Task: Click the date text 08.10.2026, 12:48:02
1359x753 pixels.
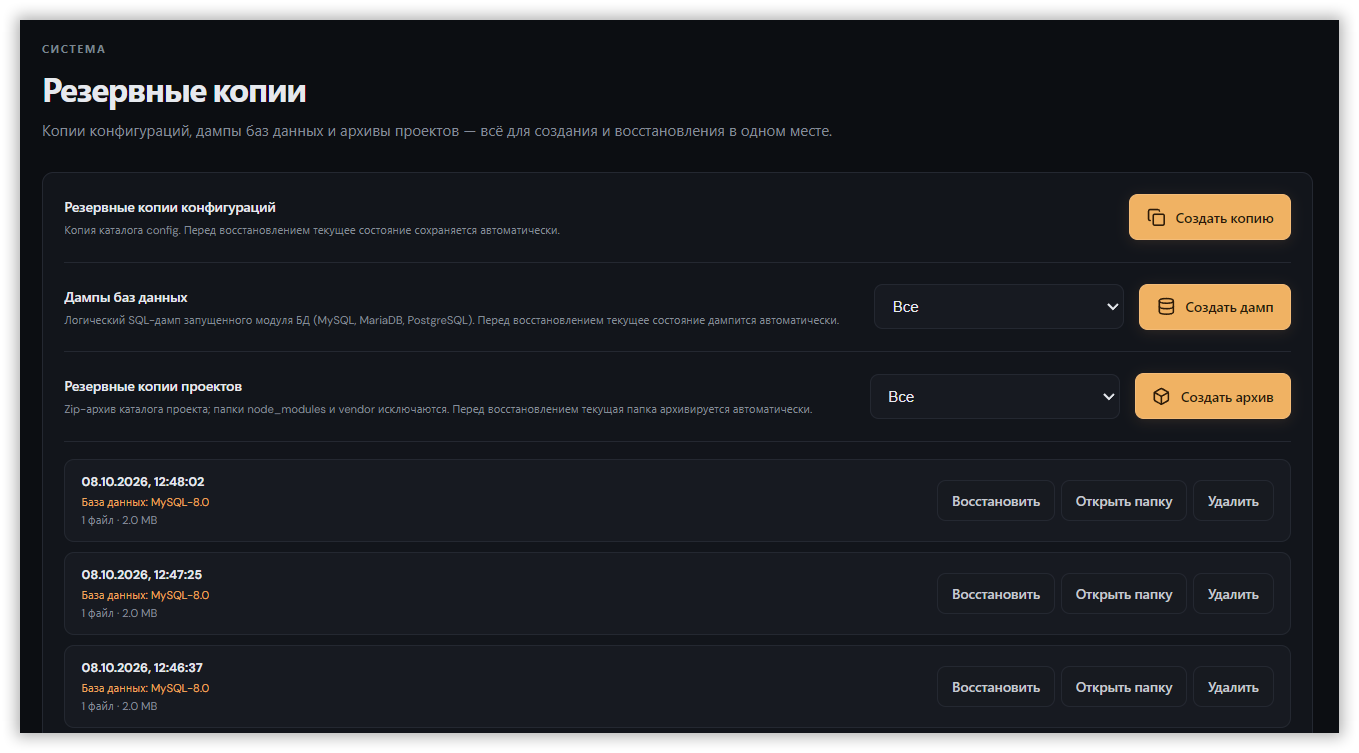Action: click(143, 482)
